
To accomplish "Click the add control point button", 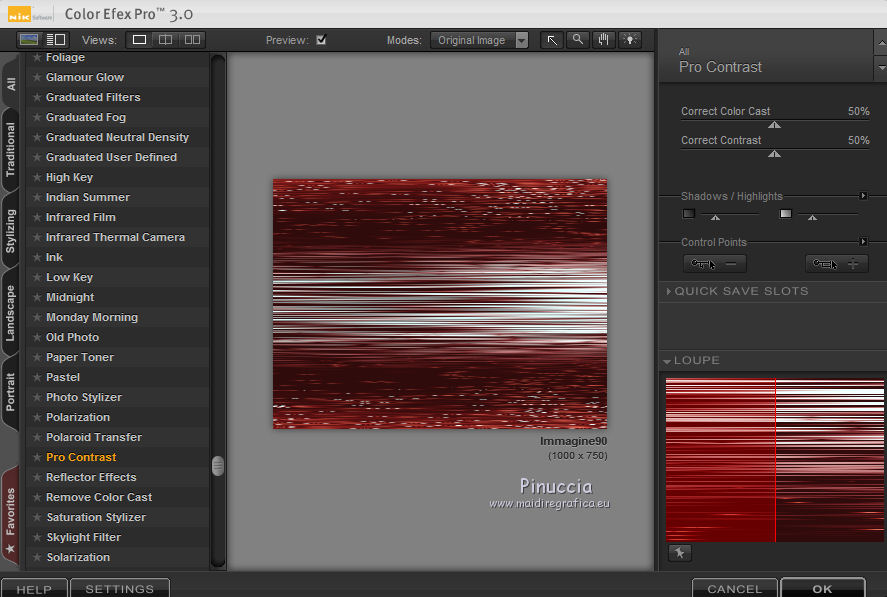I will (837, 264).
